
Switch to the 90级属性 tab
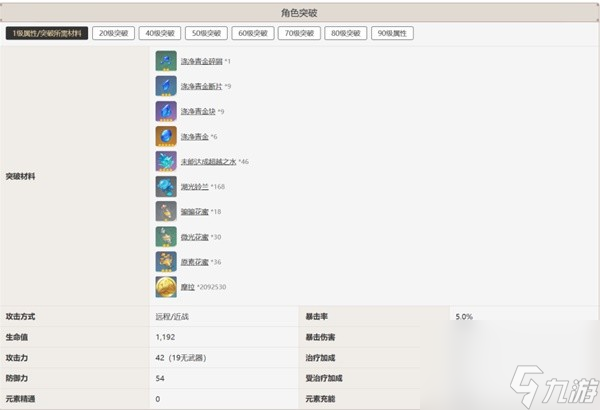tap(392, 33)
